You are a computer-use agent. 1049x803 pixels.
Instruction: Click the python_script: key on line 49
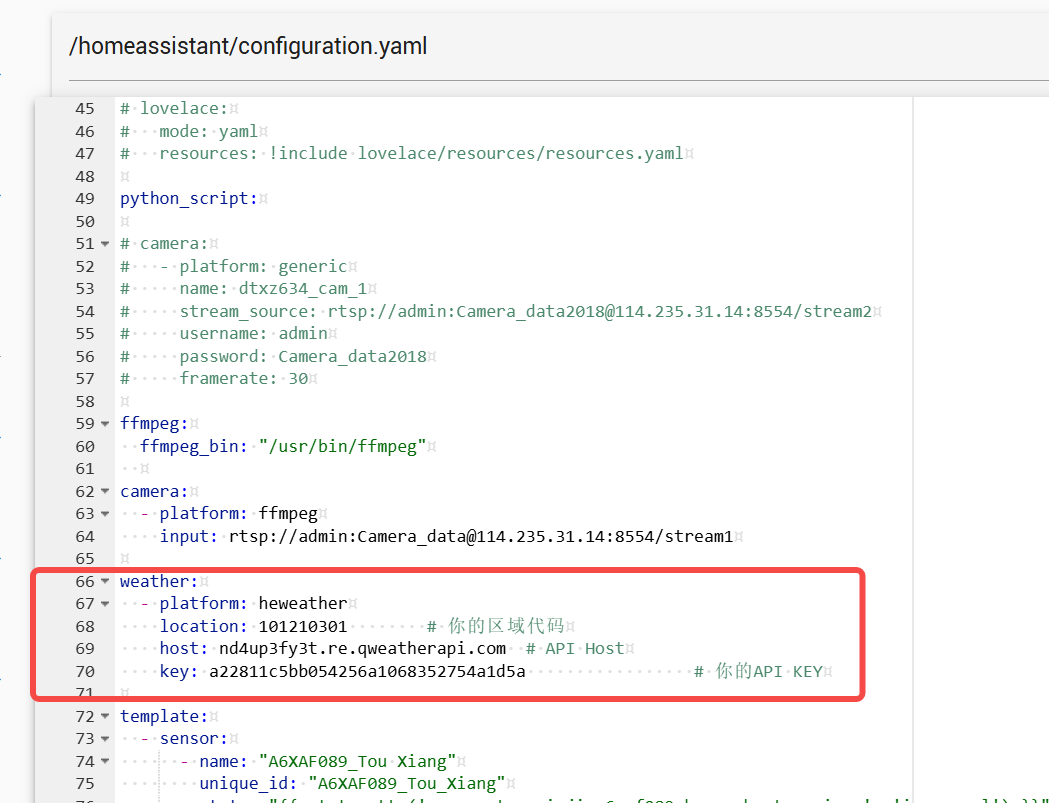pyautogui.click(x=184, y=199)
